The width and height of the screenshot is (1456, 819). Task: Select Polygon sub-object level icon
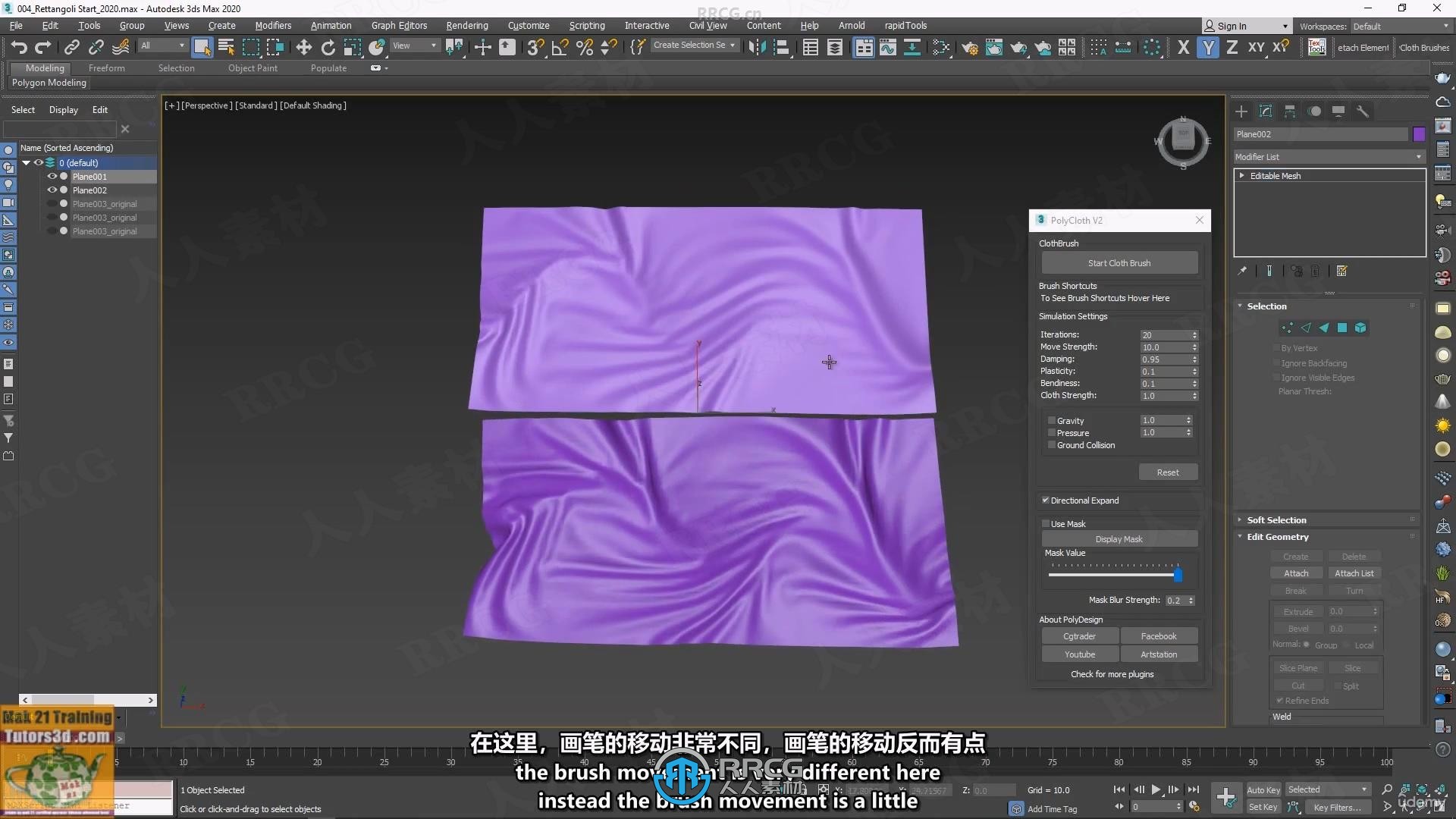1342,328
